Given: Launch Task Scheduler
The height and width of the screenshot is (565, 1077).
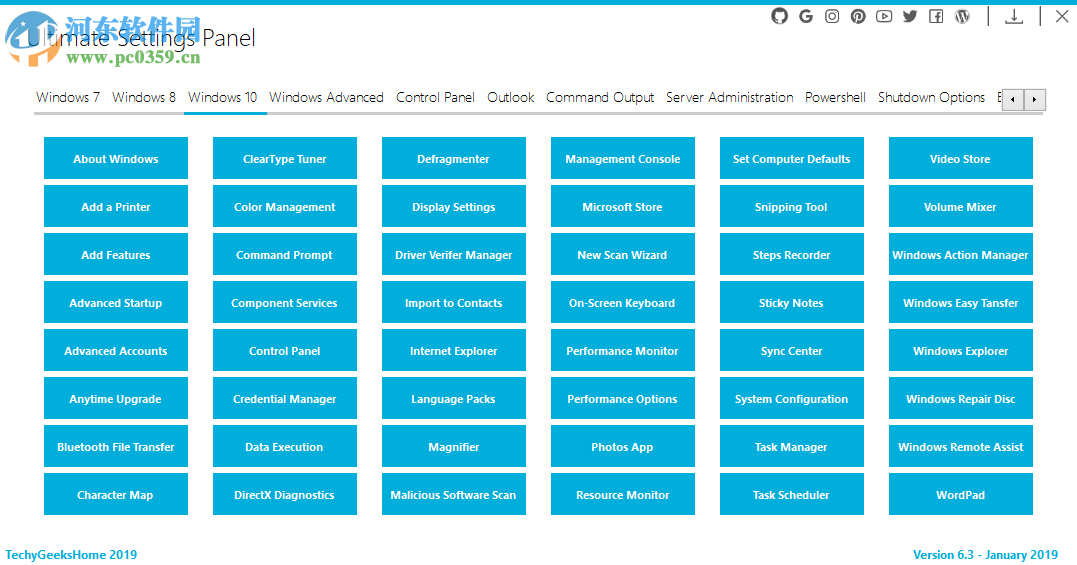Looking at the screenshot, I should (791, 494).
